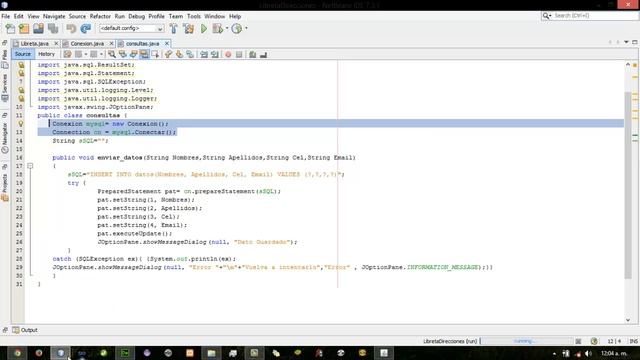Click the Profile Project icon
This screenshot has width=640, height=360.
(236, 29)
